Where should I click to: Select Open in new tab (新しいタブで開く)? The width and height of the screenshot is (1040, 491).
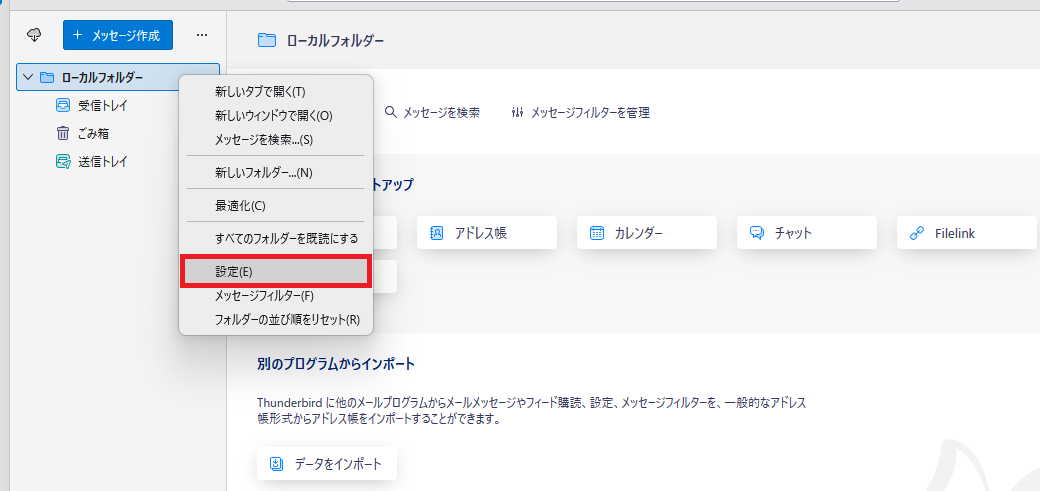point(260,91)
